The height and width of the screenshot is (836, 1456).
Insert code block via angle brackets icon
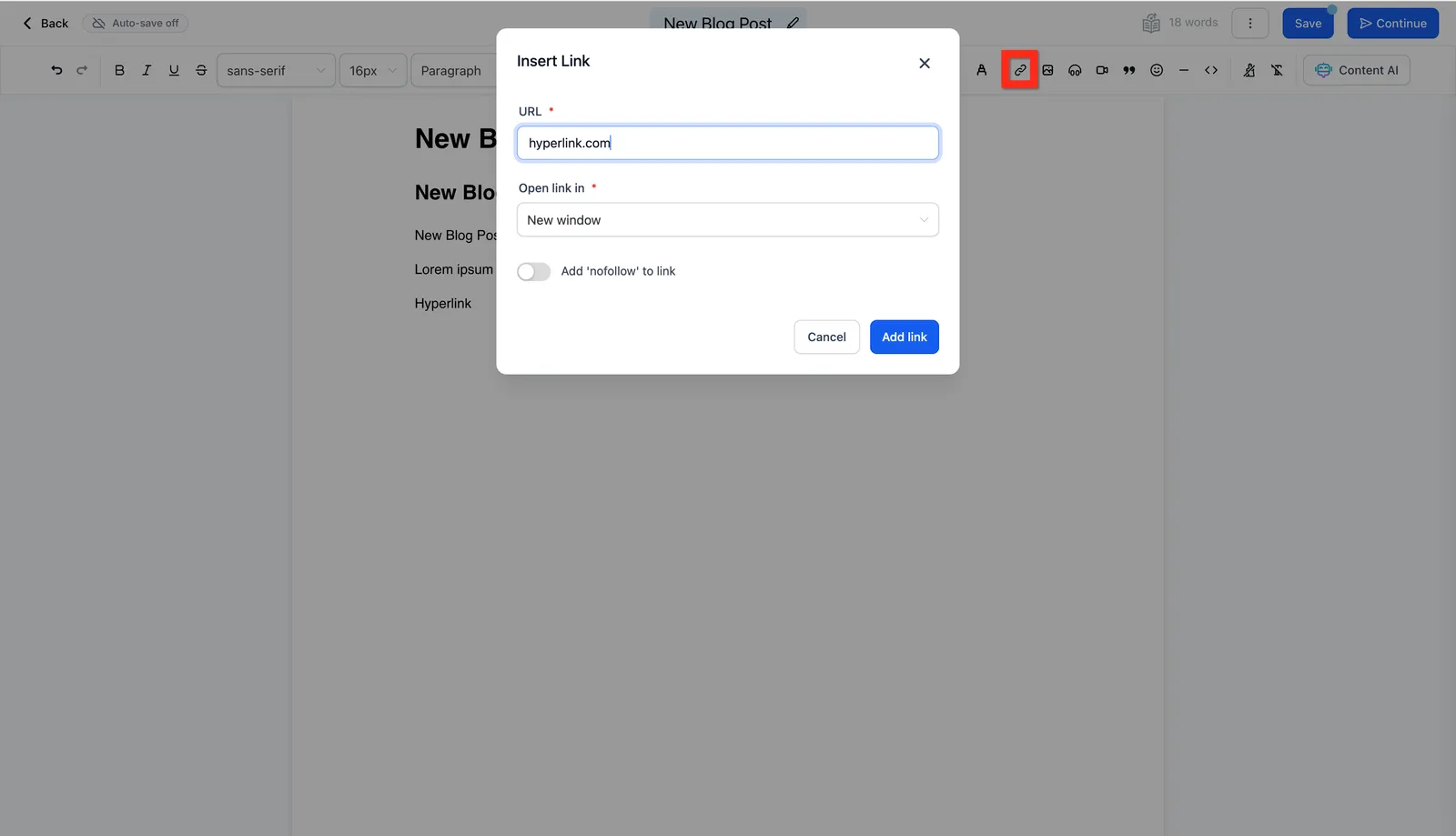(1211, 70)
